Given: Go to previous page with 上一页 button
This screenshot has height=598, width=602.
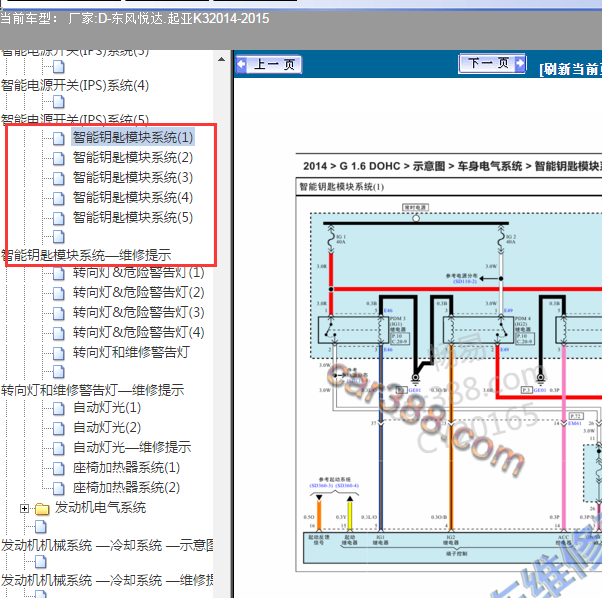Looking at the screenshot, I should point(269,64).
